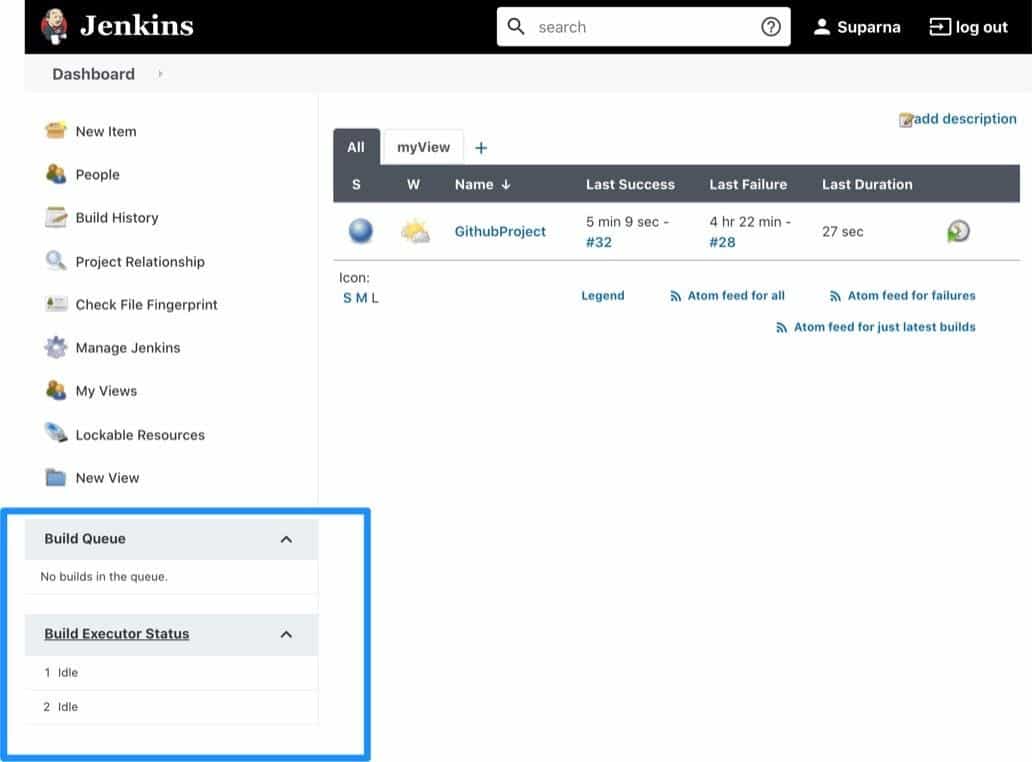Image resolution: width=1032 pixels, height=762 pixels.
Task: Collapse the Build Queue panel
Action: (287, 538)
